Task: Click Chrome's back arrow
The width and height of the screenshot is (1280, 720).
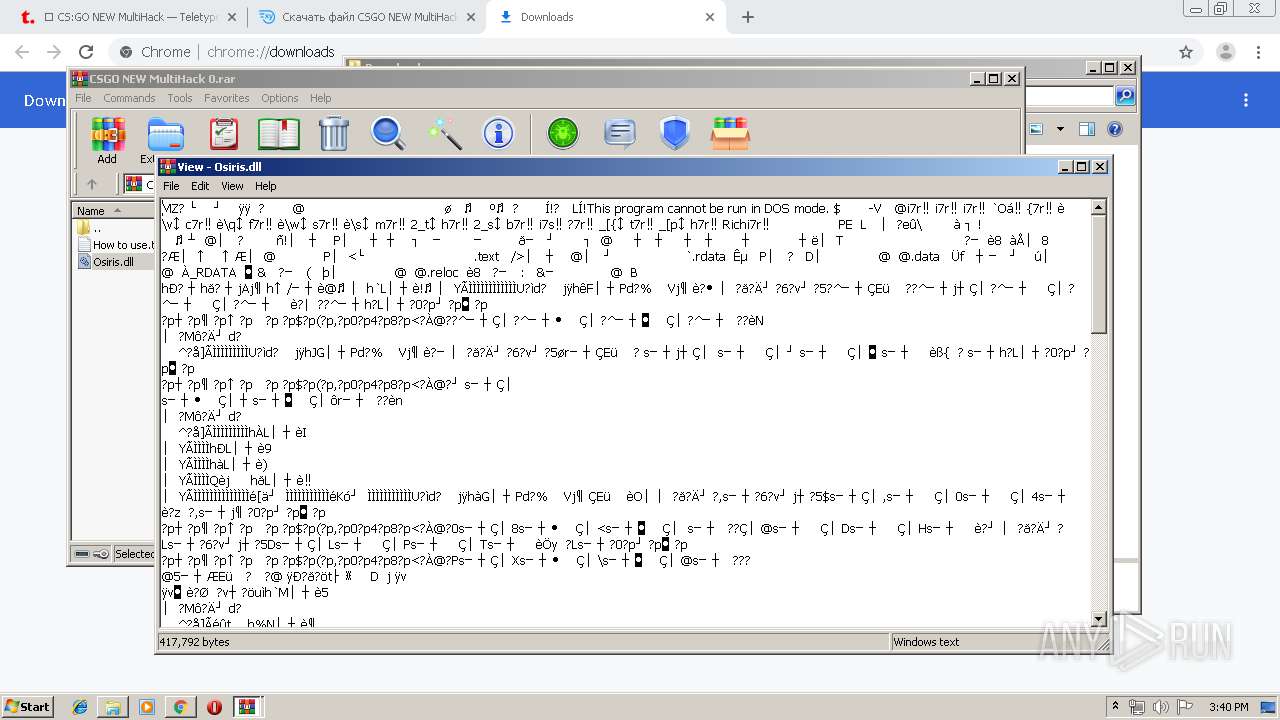Action: tap(22, 52)
